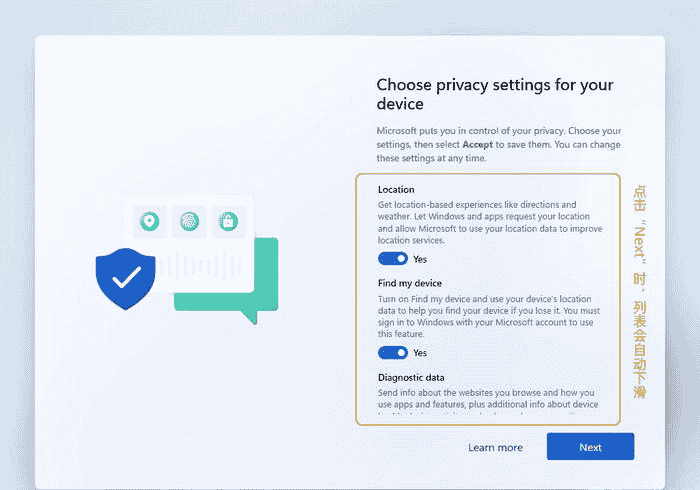Click the yellow Chinese annotation text
Image resolution: width=700 pixels, height=490 pixels.
click(x=640, y=292)
